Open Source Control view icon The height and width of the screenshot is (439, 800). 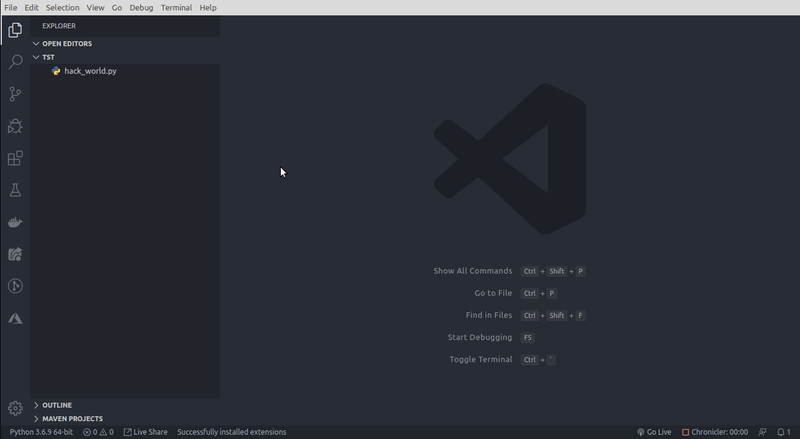pos(15,94)
